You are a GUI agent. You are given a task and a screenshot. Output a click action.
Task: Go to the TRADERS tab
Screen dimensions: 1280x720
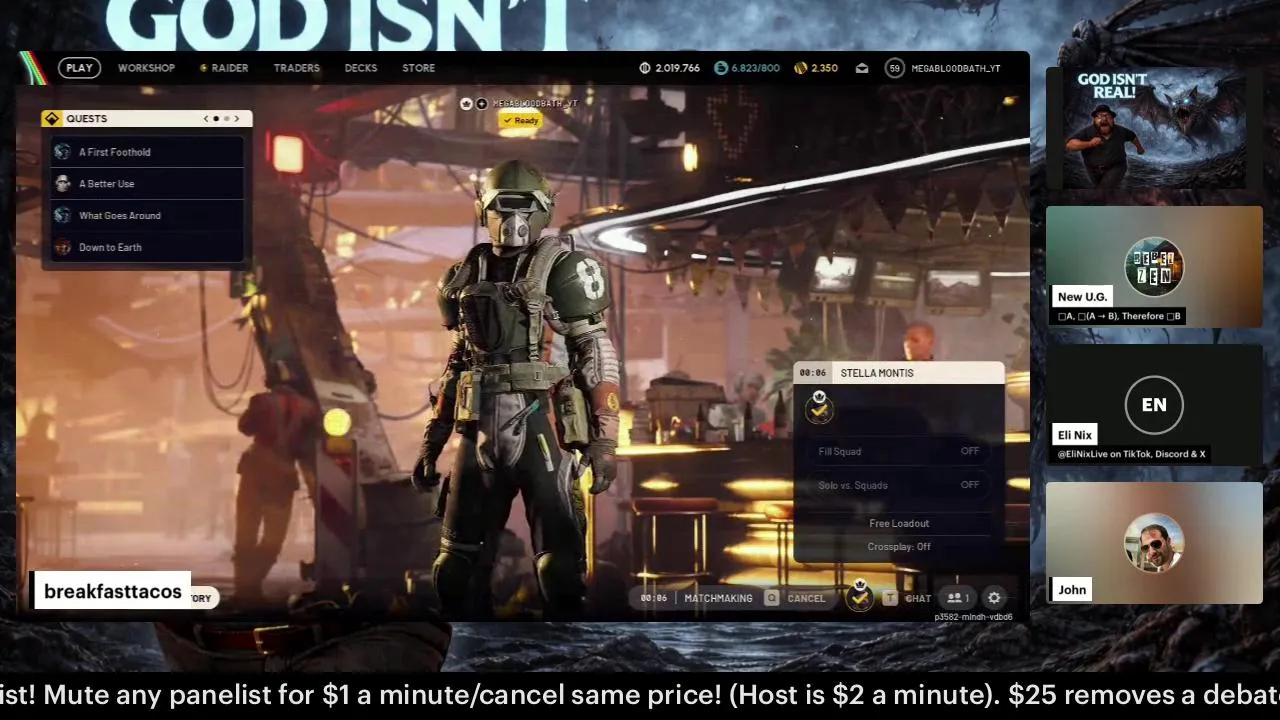coord(297,68)
